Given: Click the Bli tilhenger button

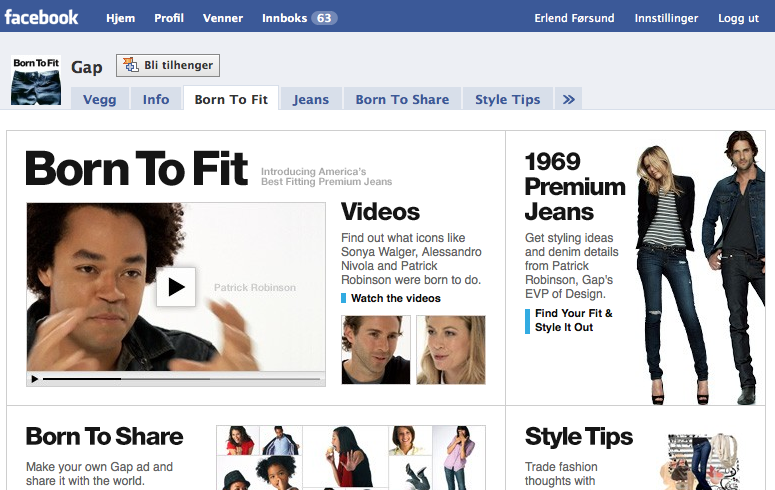Looking at the screenshot, I should (x=168, y=65).
